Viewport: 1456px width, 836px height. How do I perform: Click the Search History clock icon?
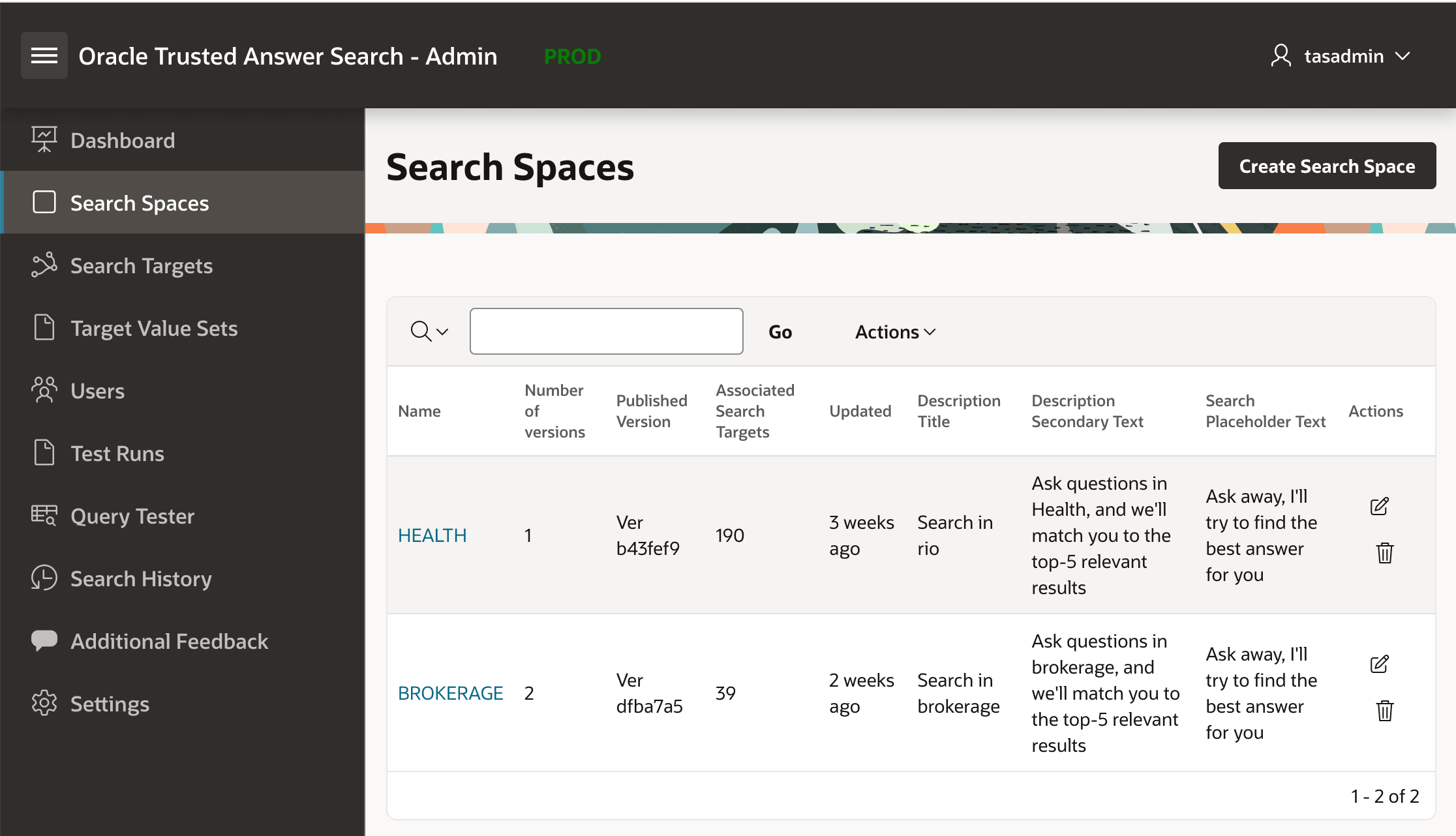[44, 578]
